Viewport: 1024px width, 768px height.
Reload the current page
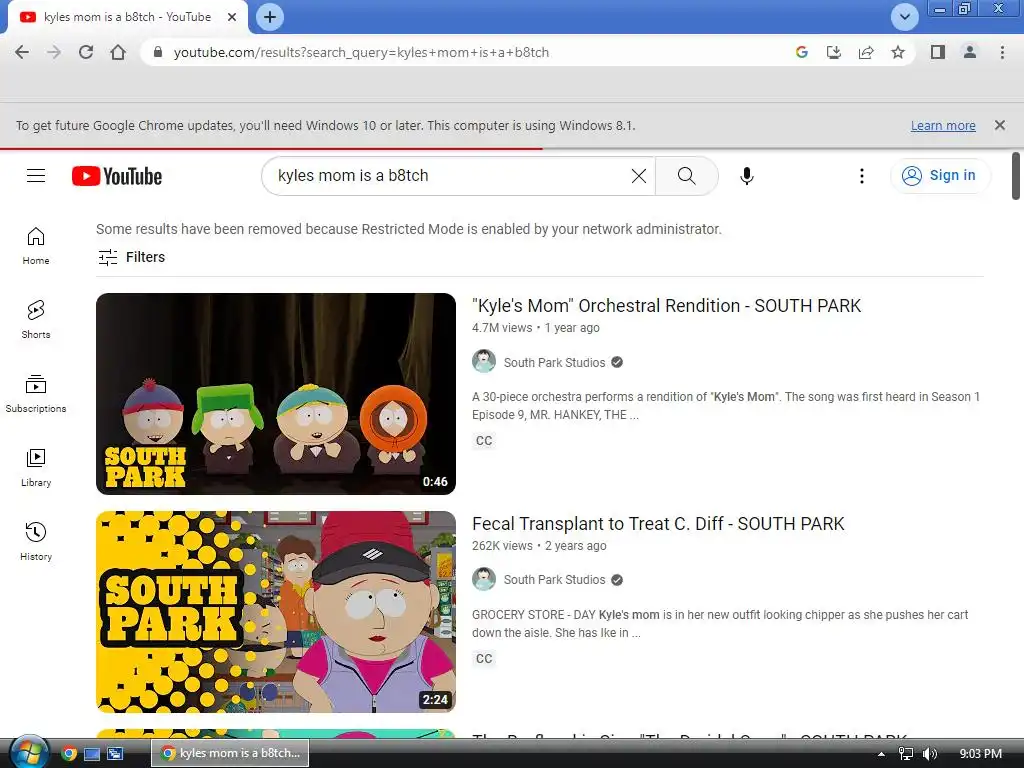pyautogui.click(x=86, y=52)
